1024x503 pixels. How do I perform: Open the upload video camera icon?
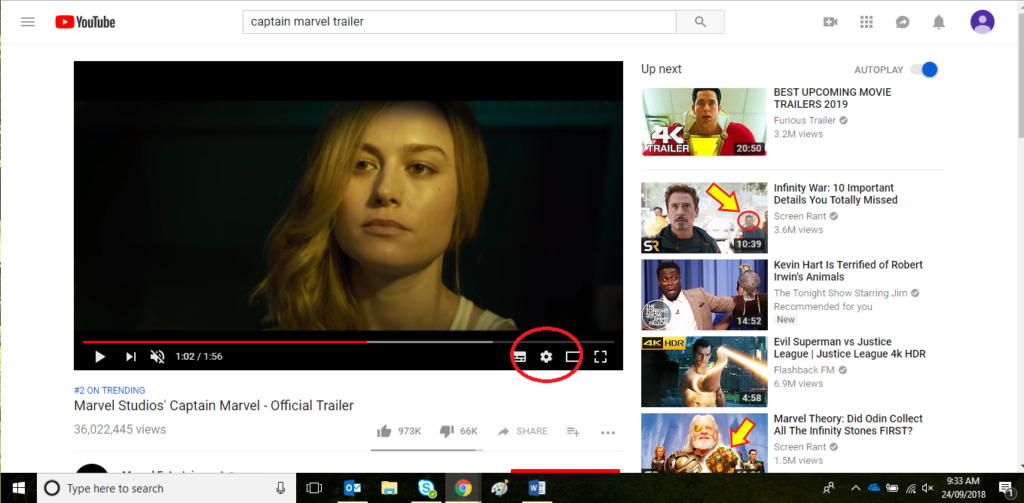830,22
